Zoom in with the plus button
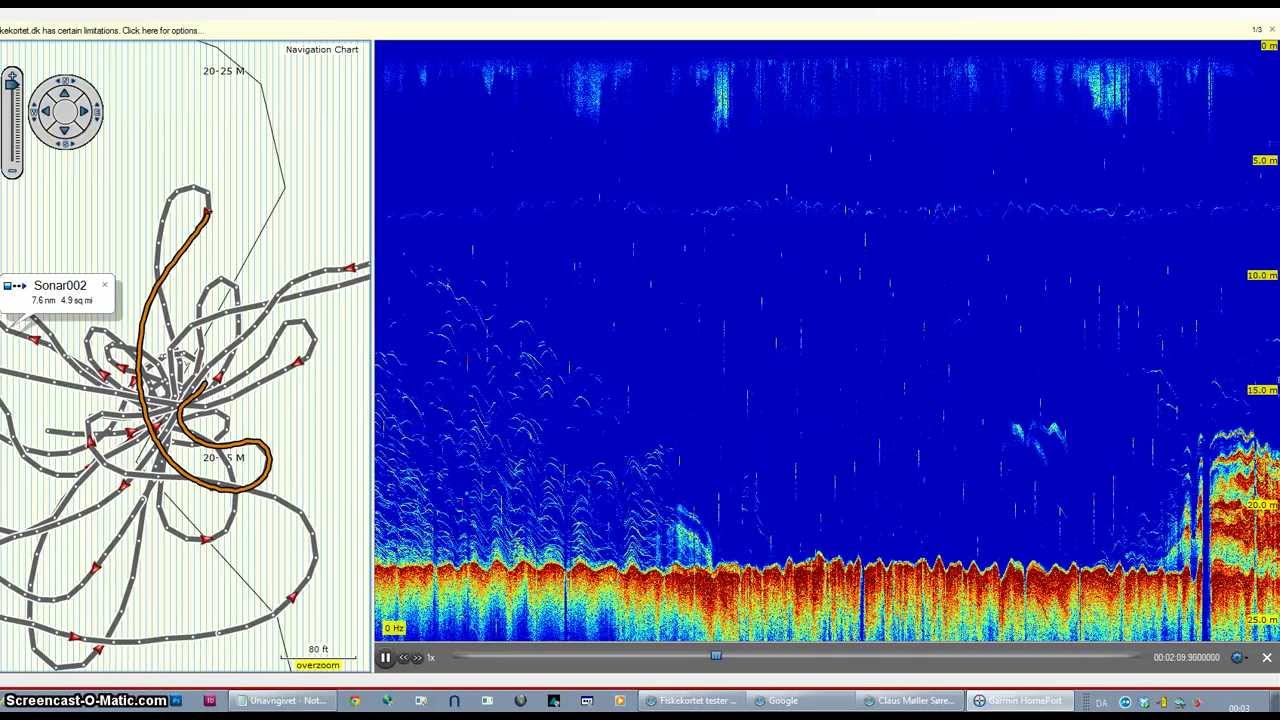Viewport: 1280px width, 720px height. tap(12, 73)
